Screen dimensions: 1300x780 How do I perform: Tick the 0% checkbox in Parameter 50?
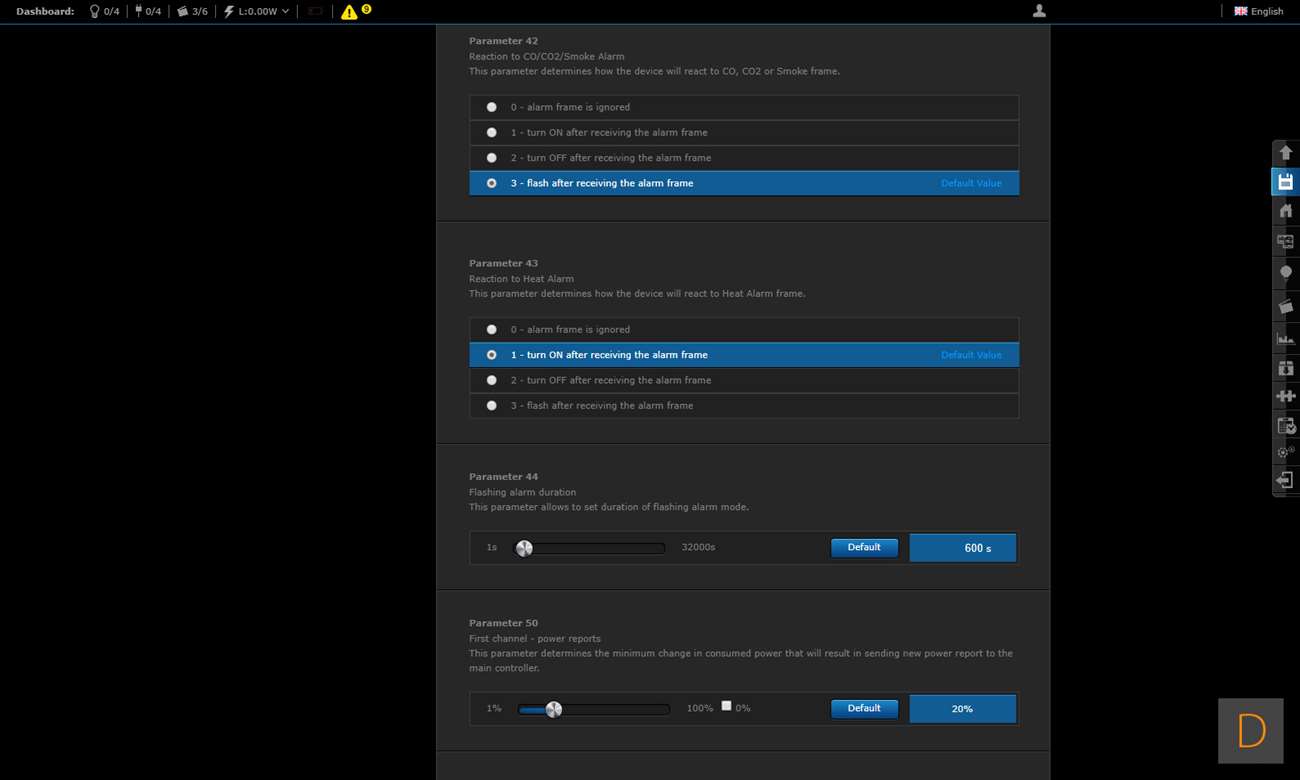point(727,706)
